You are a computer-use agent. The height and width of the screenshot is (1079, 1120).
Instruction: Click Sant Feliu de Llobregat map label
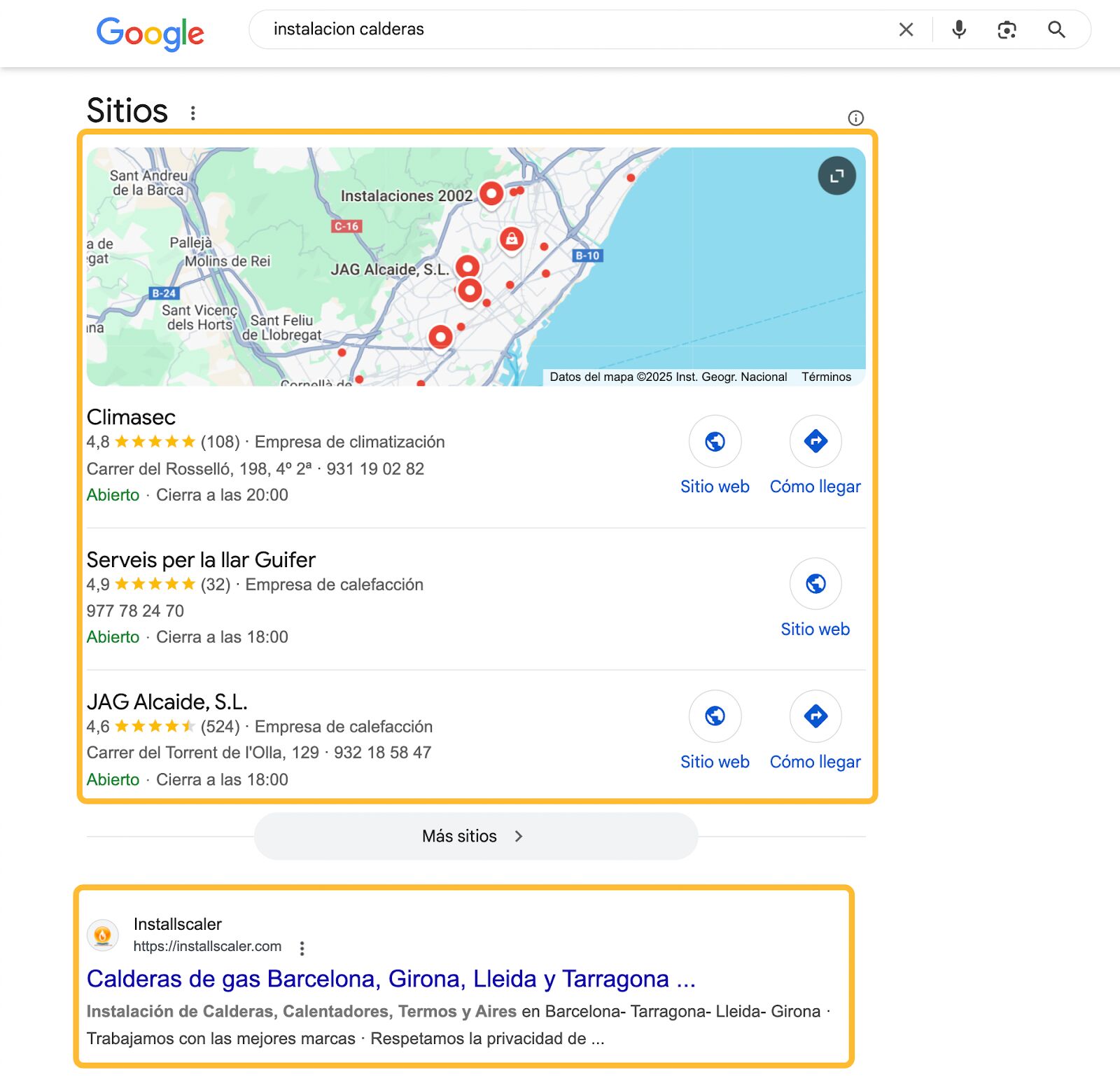[x=281, y=328]
